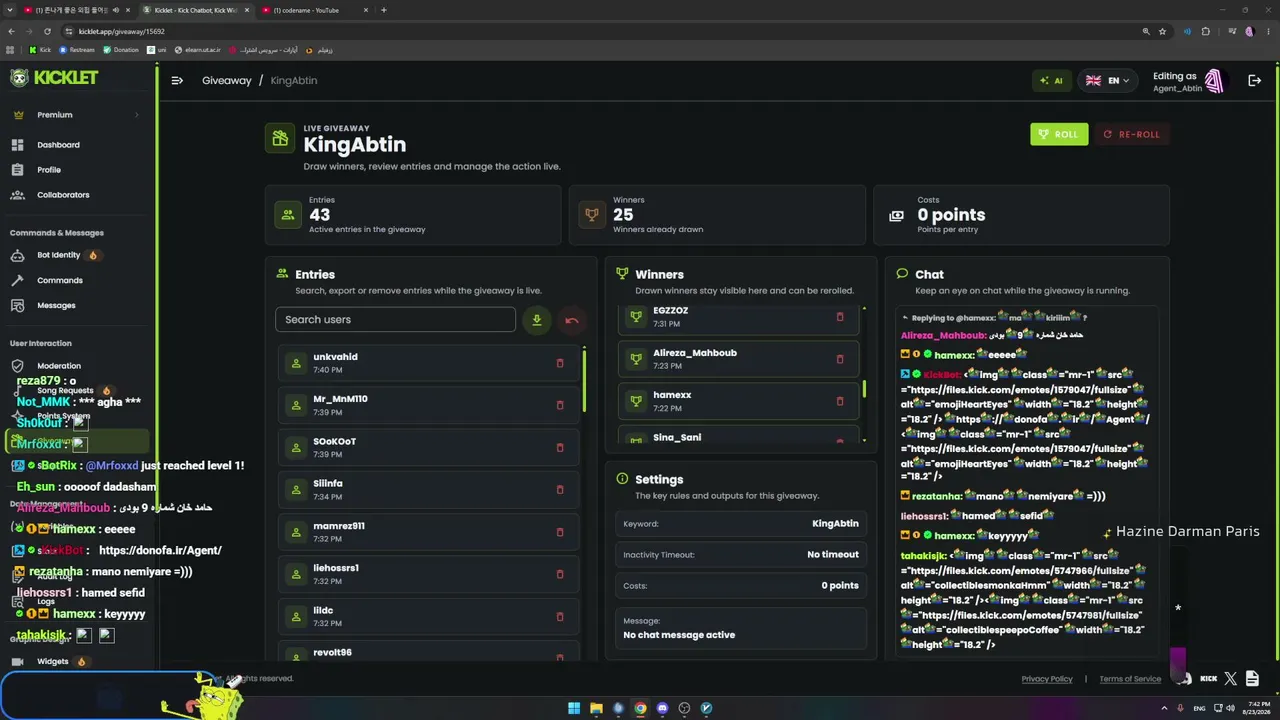Switch to the first YouTube tab
This screenshot has height=720, width=1280.
[78, 10]
